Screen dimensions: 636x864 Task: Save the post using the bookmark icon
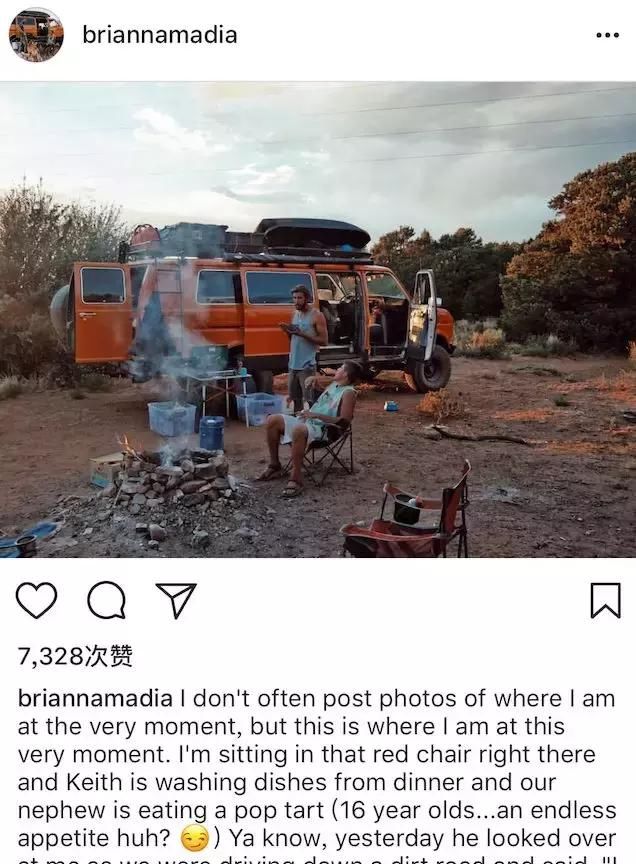coord(606,600)
